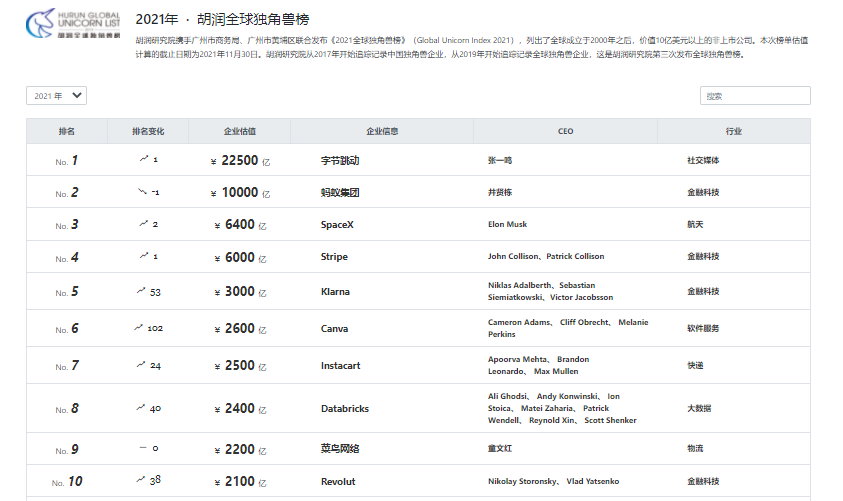Click industry 社交媒体 in row 1
Viewport: 843px width, 501px height.
(x=703, y=160)
